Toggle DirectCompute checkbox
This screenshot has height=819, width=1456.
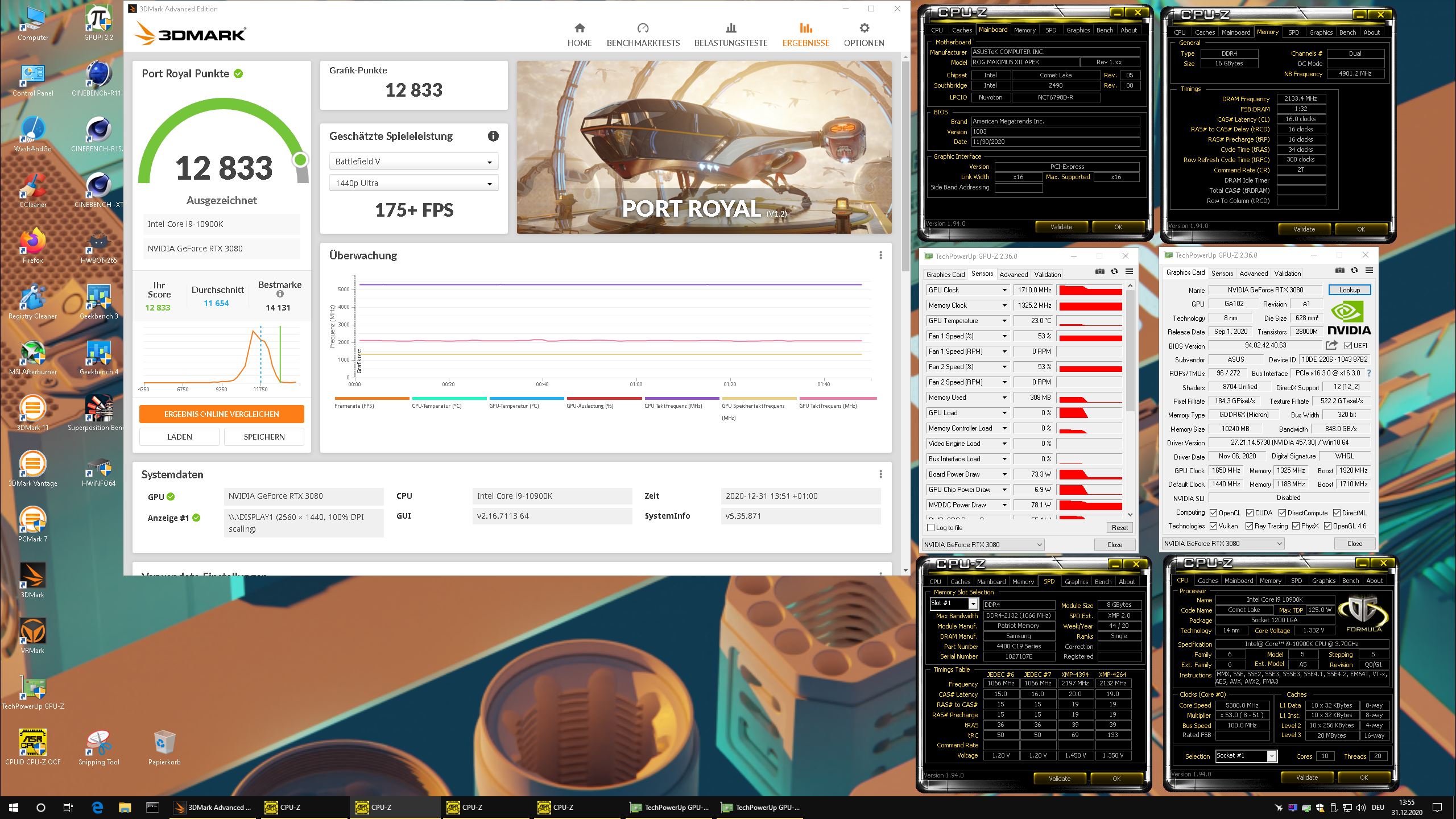(1283, 512)
